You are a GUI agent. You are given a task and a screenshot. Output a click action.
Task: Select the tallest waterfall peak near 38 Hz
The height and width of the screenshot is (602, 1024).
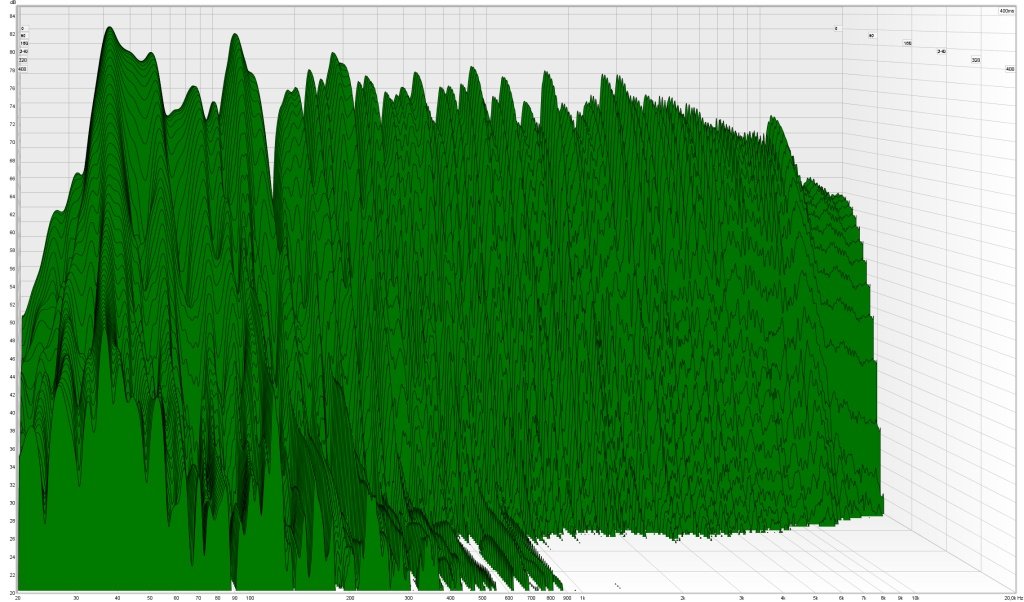coord(108,29)
